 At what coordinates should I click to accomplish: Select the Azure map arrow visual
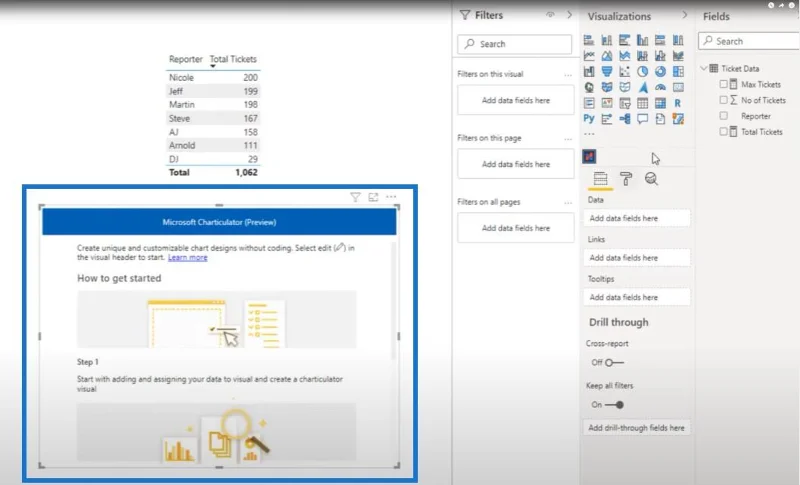[x=642, y=87]
